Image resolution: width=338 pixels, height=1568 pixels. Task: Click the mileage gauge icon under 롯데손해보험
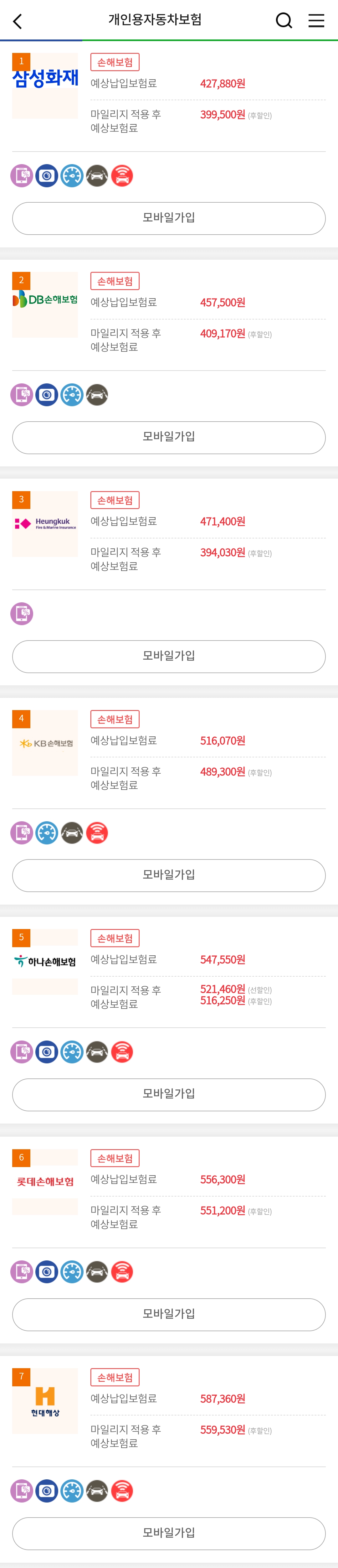coord(72,1272)
